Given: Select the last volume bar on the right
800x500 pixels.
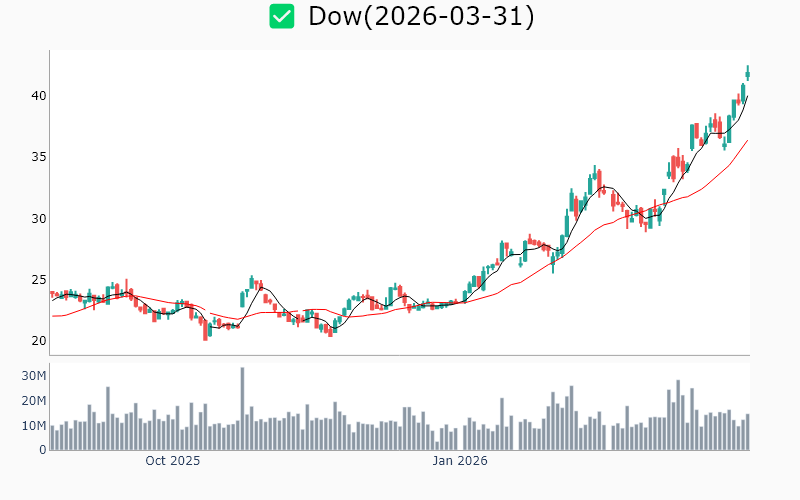Looking at the screenshot, I should pyautogui.click(x=747, y=432).
